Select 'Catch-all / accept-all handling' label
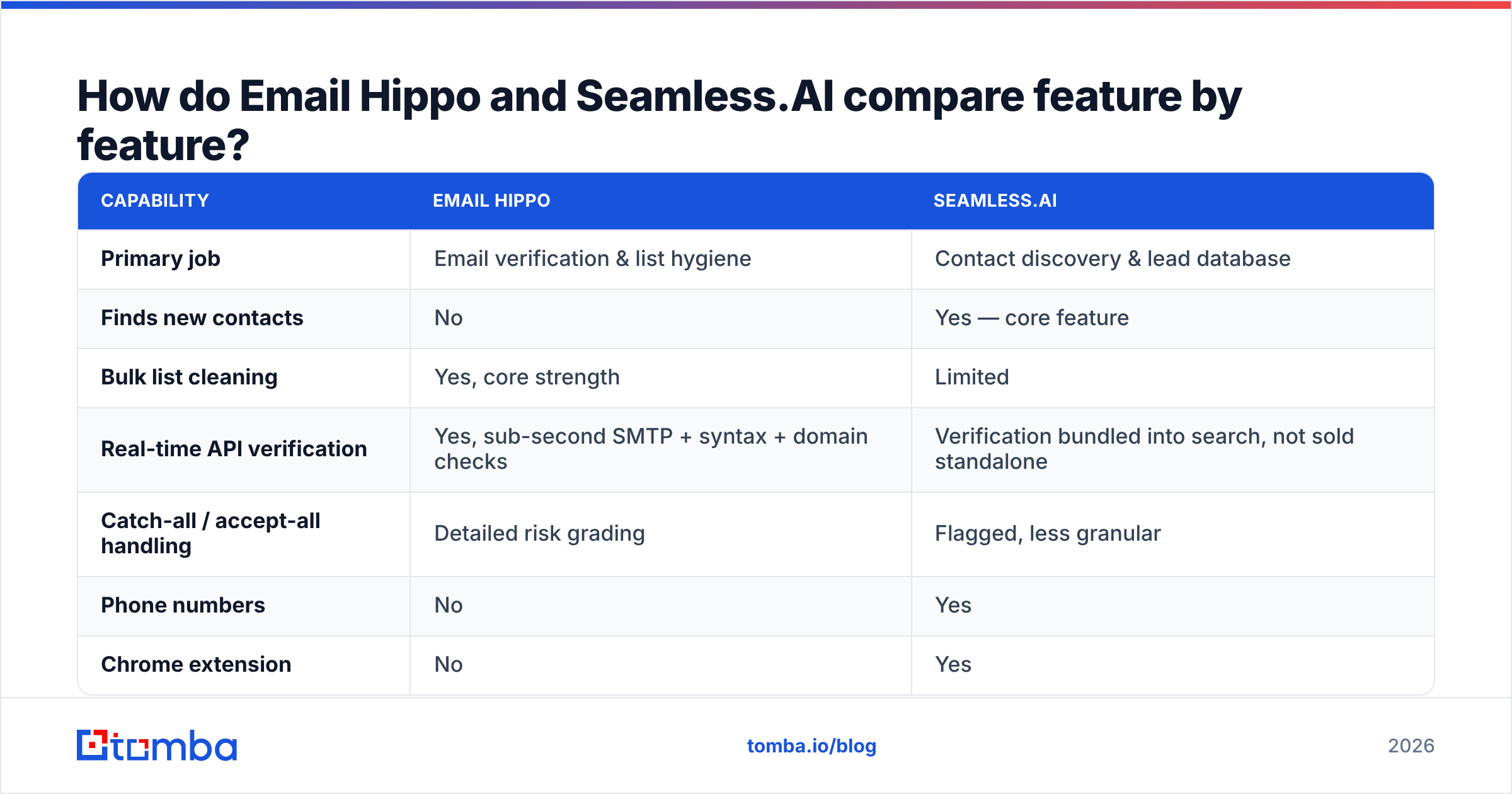 (x=210, y=534)
